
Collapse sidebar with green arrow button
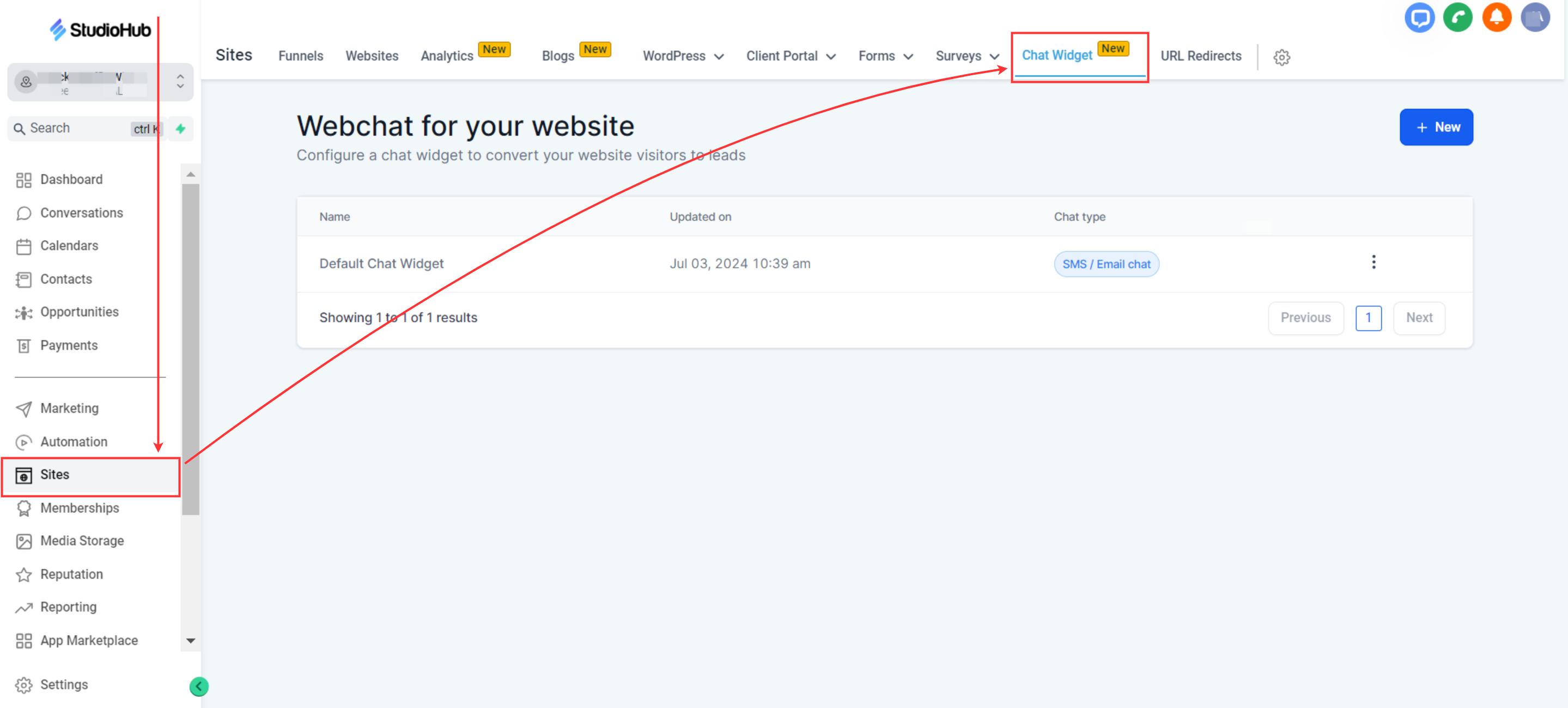pyautogui.click(x=198, y=686)
